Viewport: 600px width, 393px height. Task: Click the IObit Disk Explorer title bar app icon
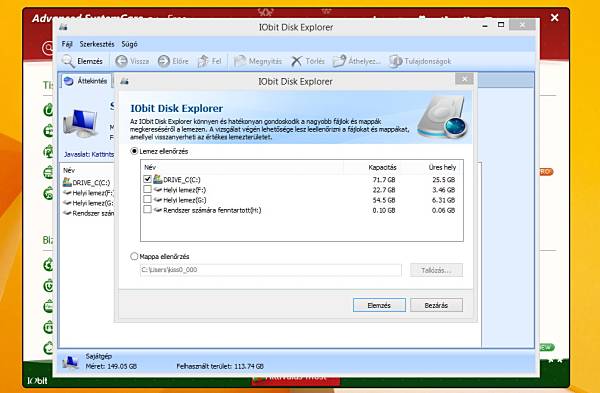coord(64,27)
